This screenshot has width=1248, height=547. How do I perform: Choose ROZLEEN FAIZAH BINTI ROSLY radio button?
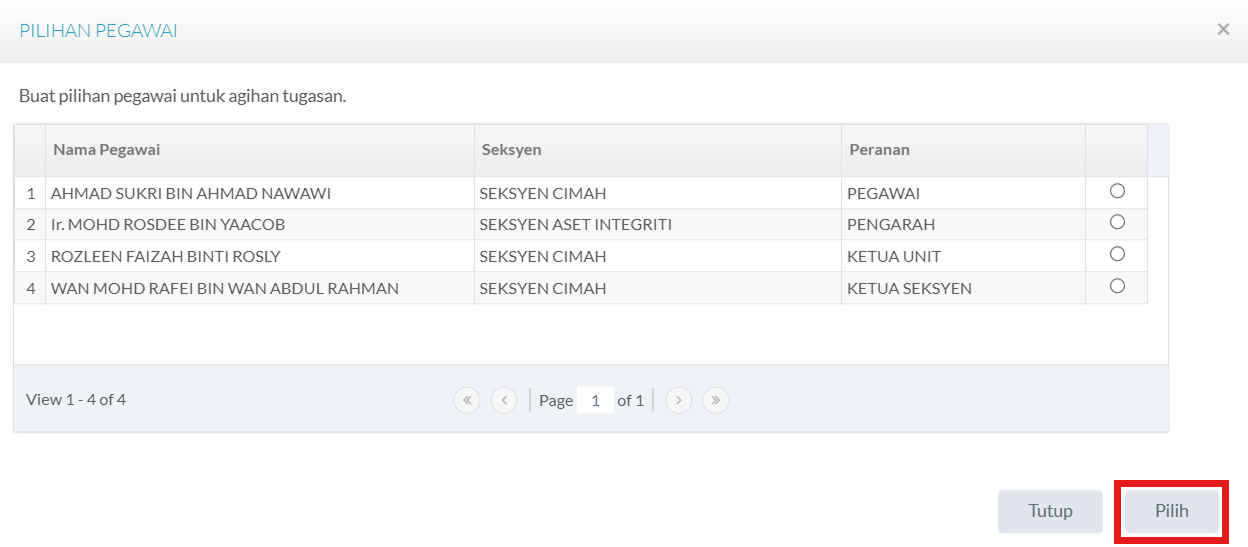[x=1117, y=254]
